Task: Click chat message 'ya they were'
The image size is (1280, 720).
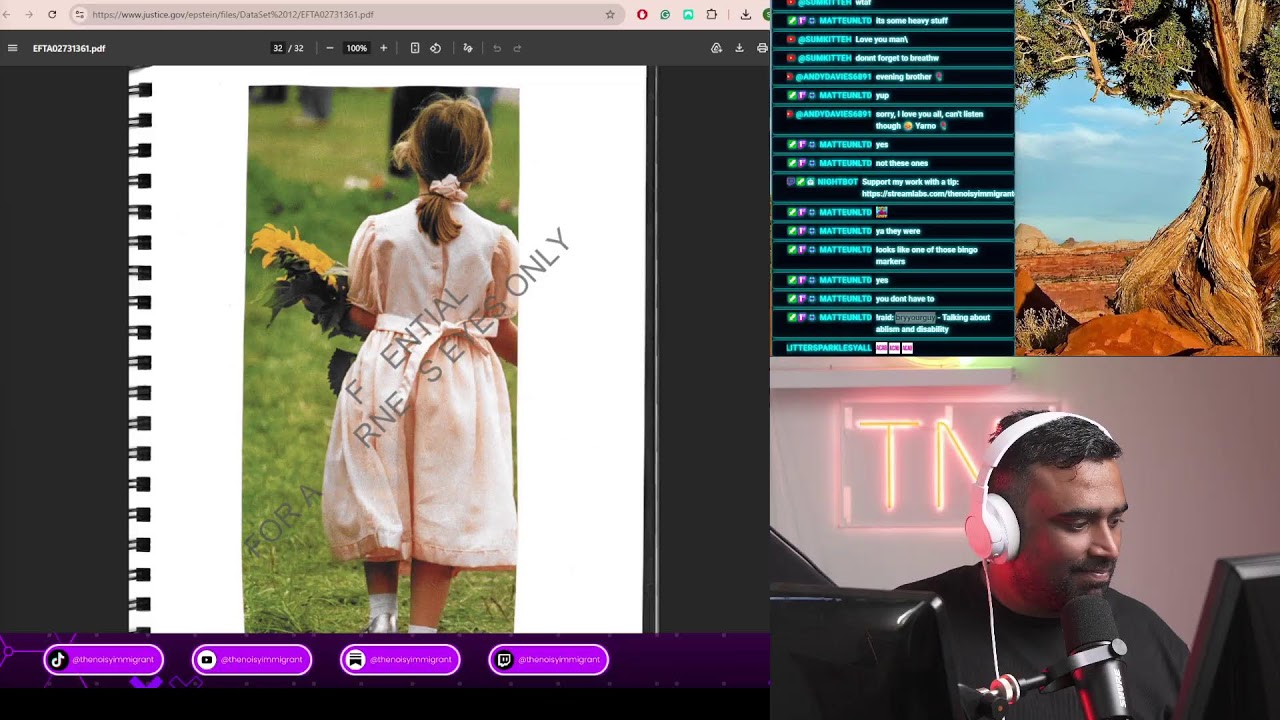Action: pyautogui.click(x=897, y=231)
